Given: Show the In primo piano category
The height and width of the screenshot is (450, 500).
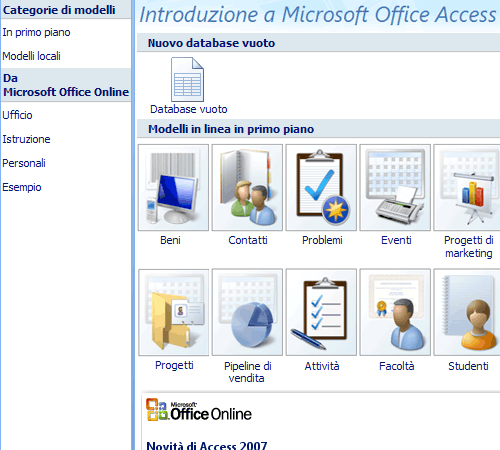Looking at the screenshot, I should pos(36,32).
